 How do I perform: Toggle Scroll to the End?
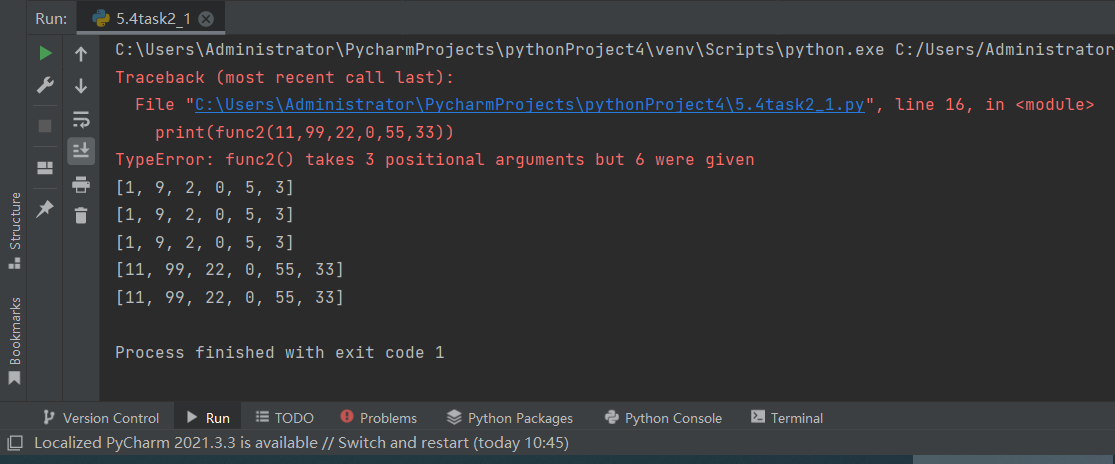pos(81,151)
